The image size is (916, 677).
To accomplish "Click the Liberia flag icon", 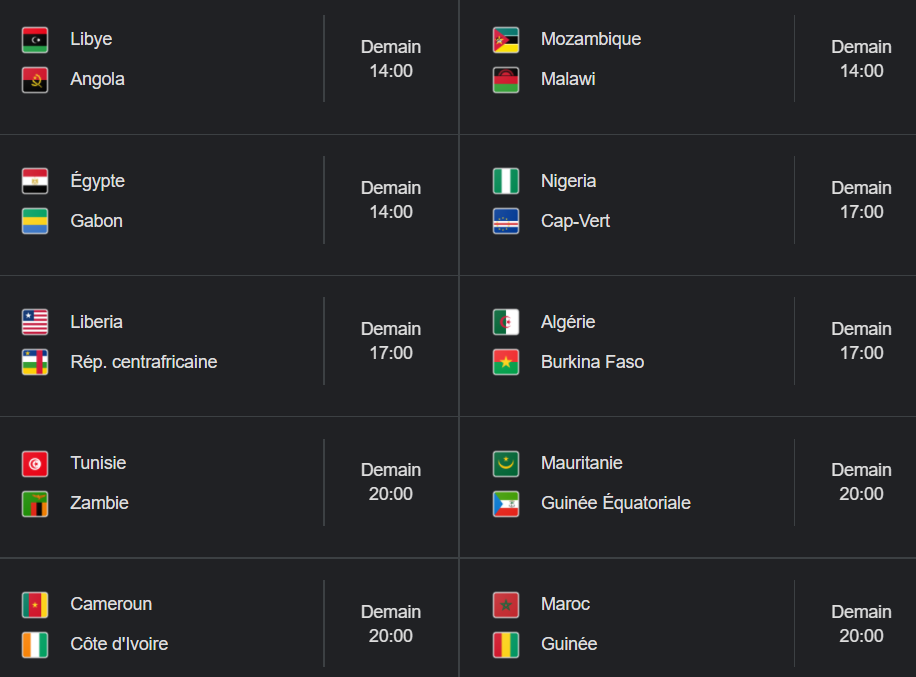I will [x=35, y=322].
